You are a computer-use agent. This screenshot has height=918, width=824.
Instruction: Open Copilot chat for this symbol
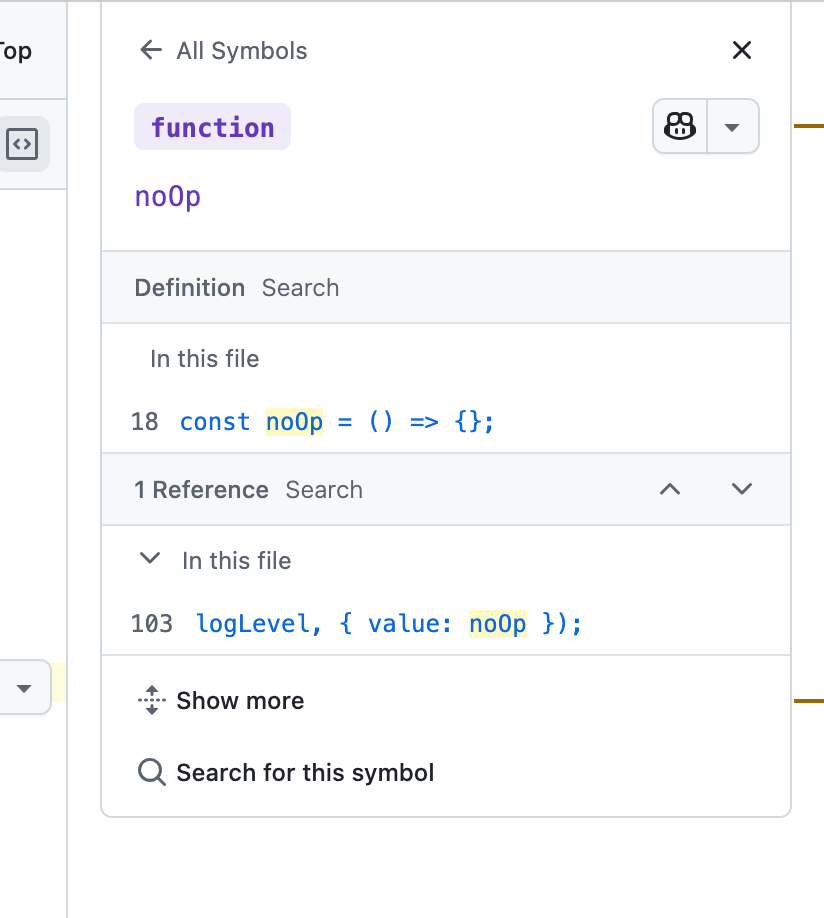(x=680, y=126)
